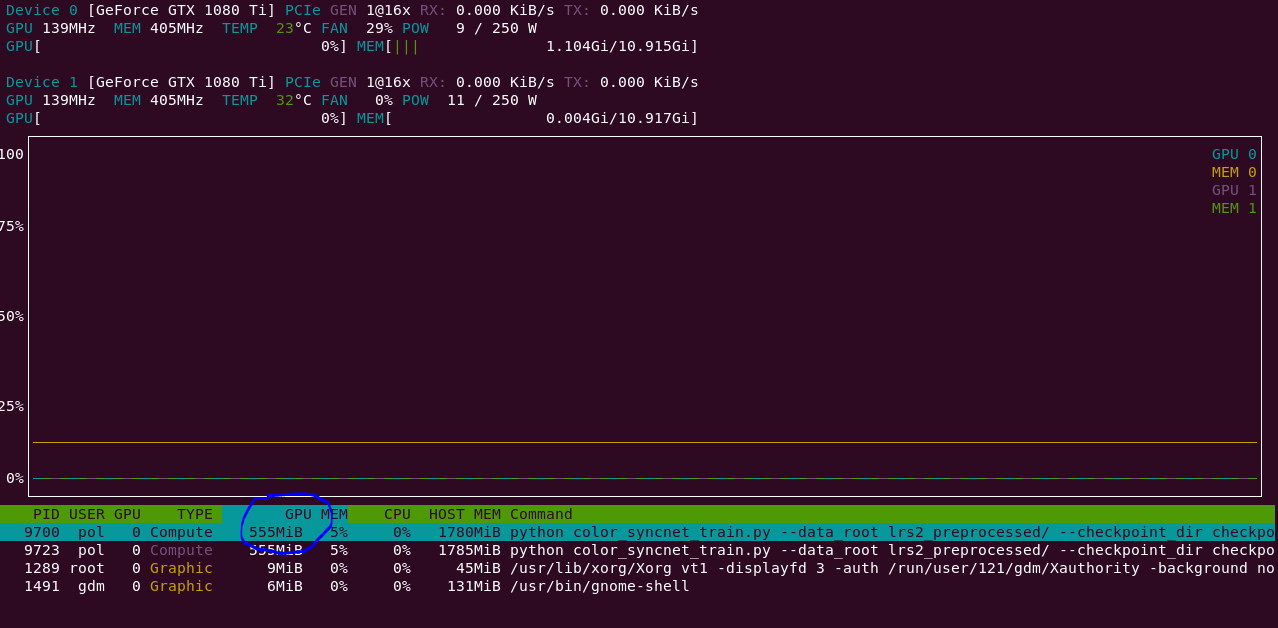Image resolution: width=1278 pixels, height=628 pixels.
Task: Click MEM 0 in the chart legend
Action: tap(1234, 172)
